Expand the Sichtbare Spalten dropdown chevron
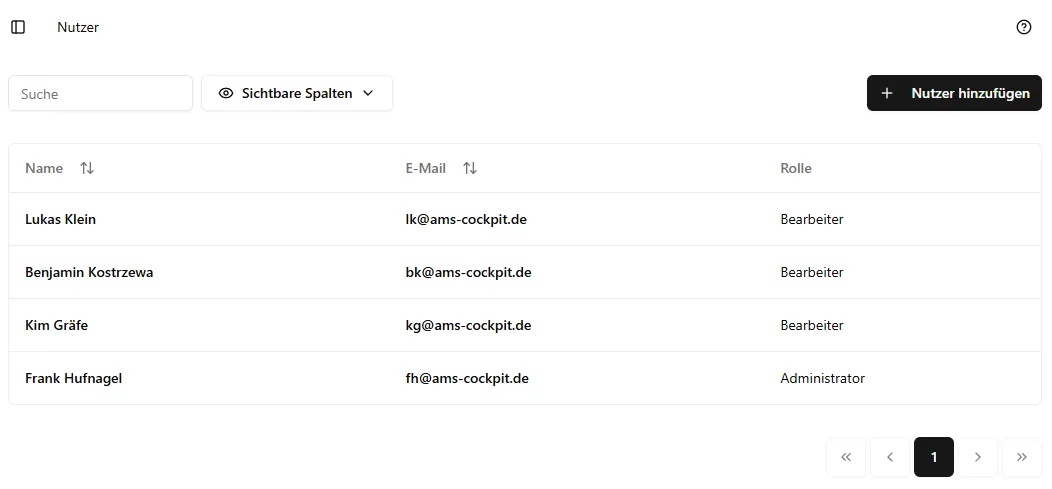Viewport: 1052px width, 489px height. (368, 93)
